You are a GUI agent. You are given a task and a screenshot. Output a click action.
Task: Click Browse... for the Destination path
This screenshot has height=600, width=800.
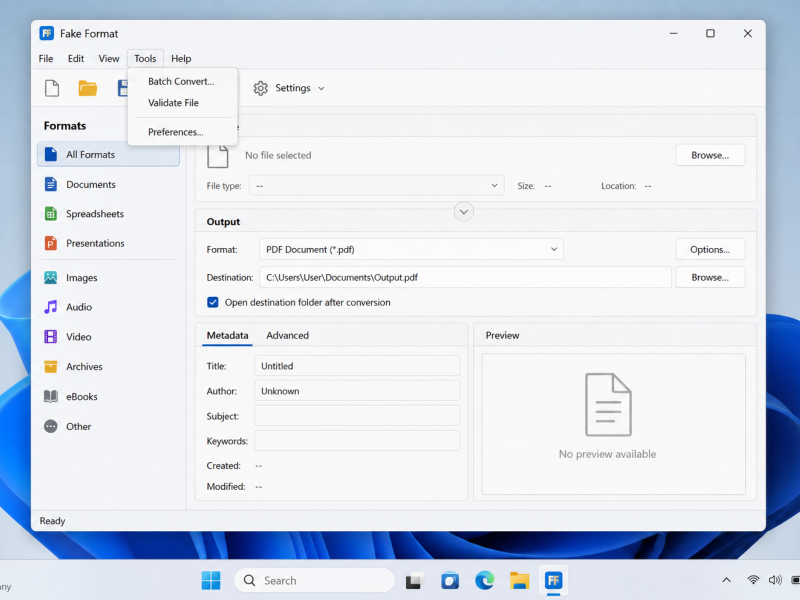click(710, 278)
